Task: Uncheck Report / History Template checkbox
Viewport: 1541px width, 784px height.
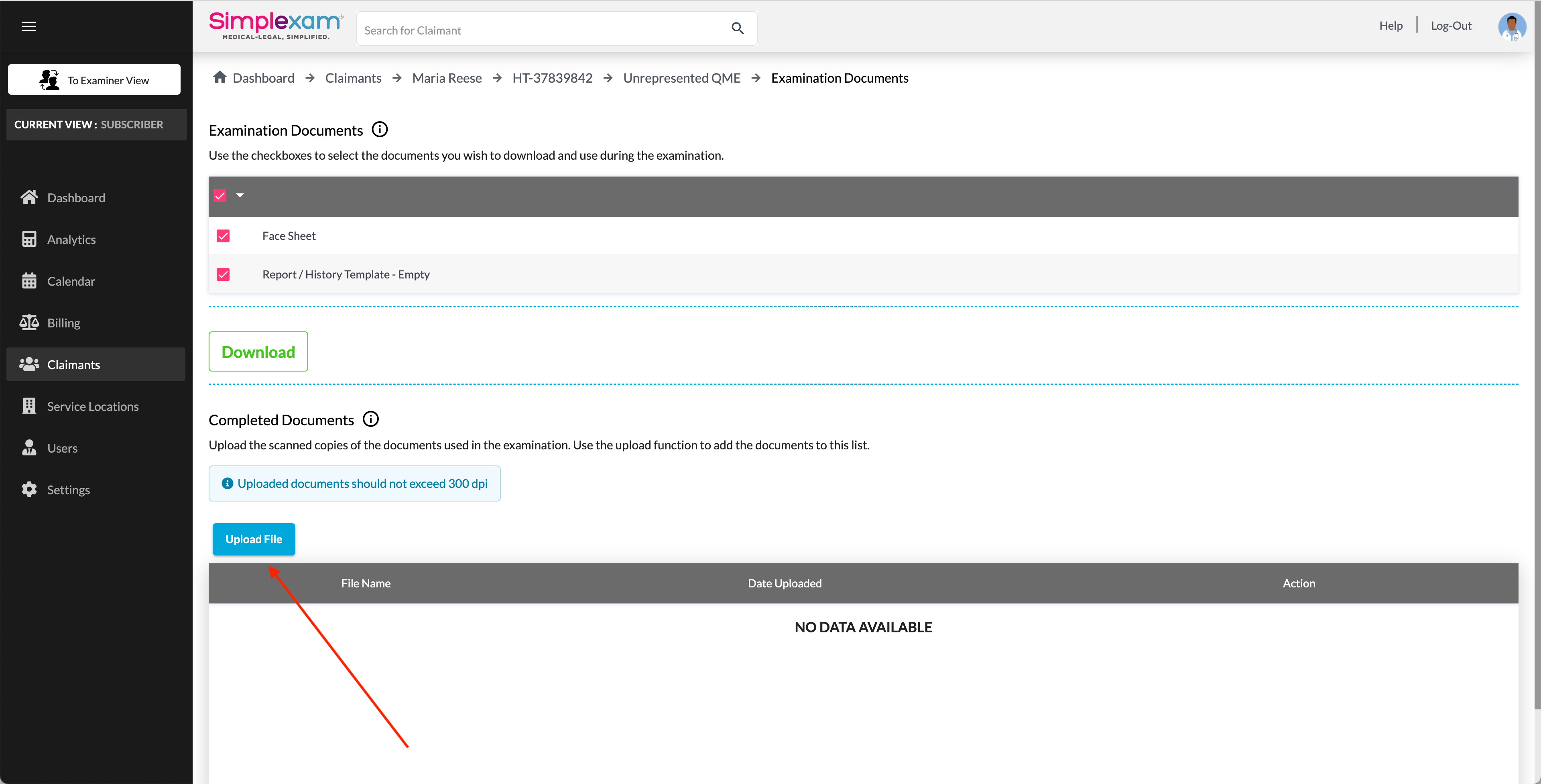Action: [x=223, y=274]
